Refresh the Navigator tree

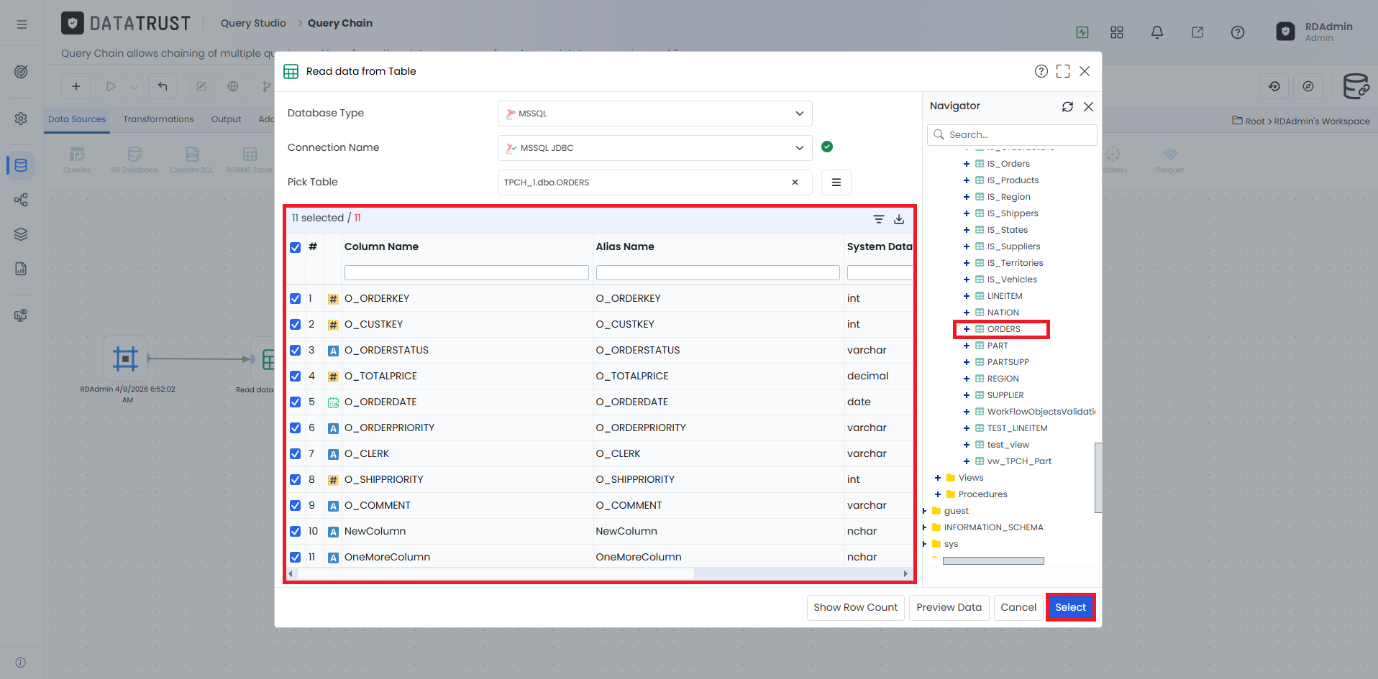(1068, 106)
